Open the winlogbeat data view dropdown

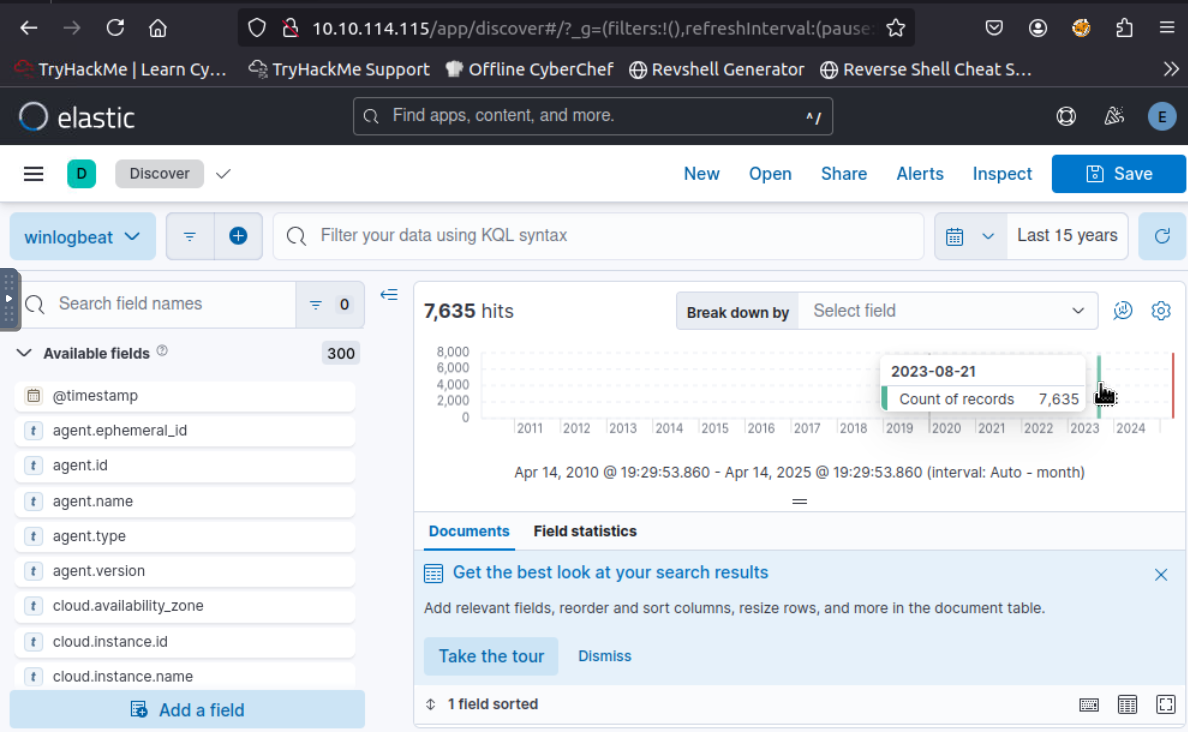[83, 237]
